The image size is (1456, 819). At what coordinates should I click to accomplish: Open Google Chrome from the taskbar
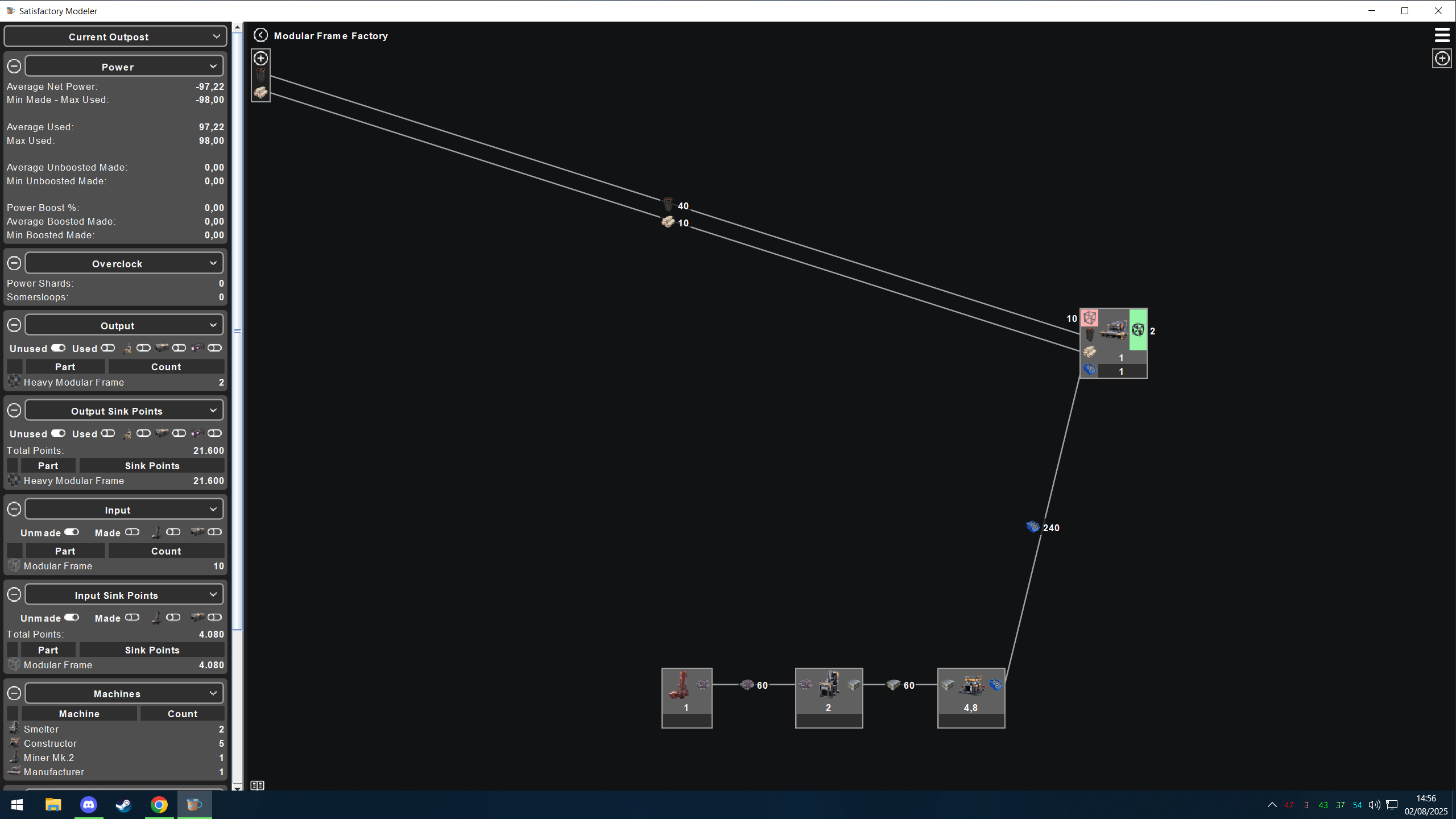point(159,805)
